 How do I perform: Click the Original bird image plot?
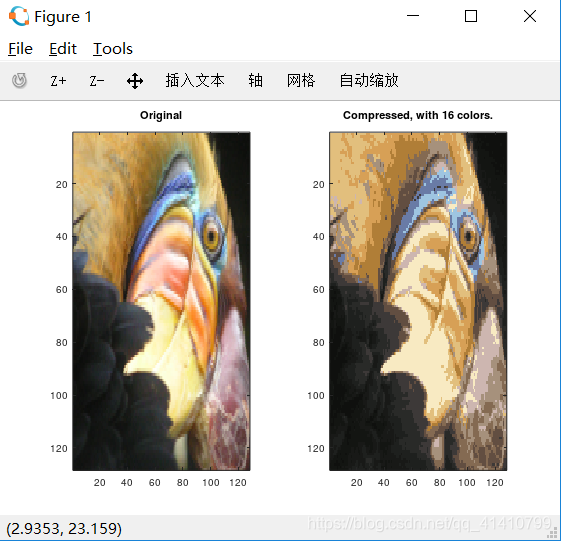(161, 301)
